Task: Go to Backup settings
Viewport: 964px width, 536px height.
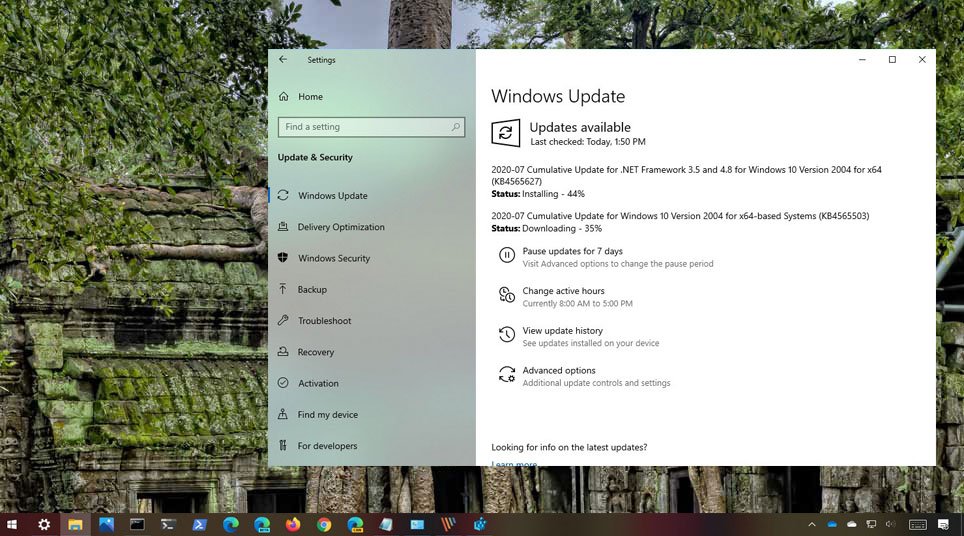Action: coord(312,290)
